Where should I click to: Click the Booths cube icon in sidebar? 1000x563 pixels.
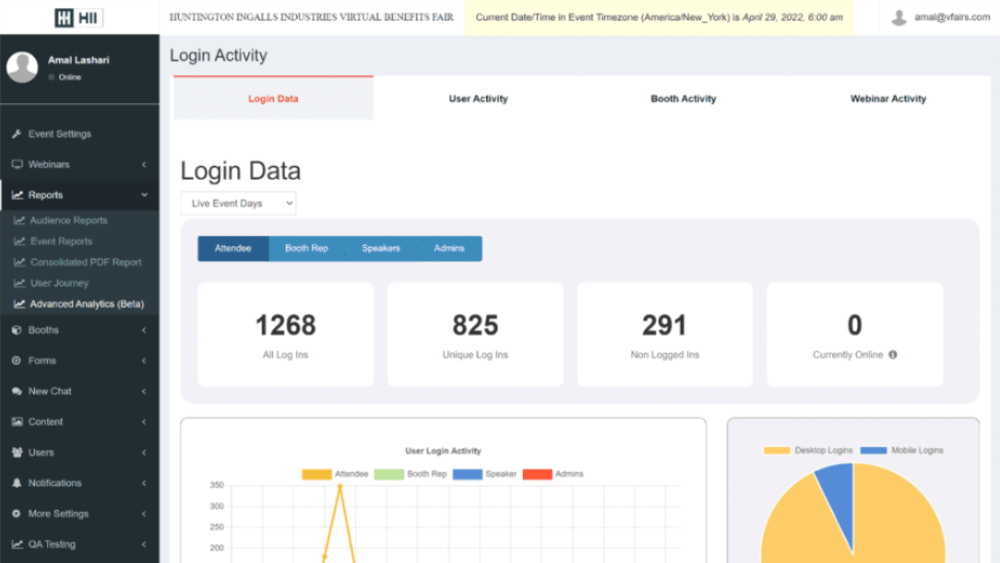(x=17, y=330)
